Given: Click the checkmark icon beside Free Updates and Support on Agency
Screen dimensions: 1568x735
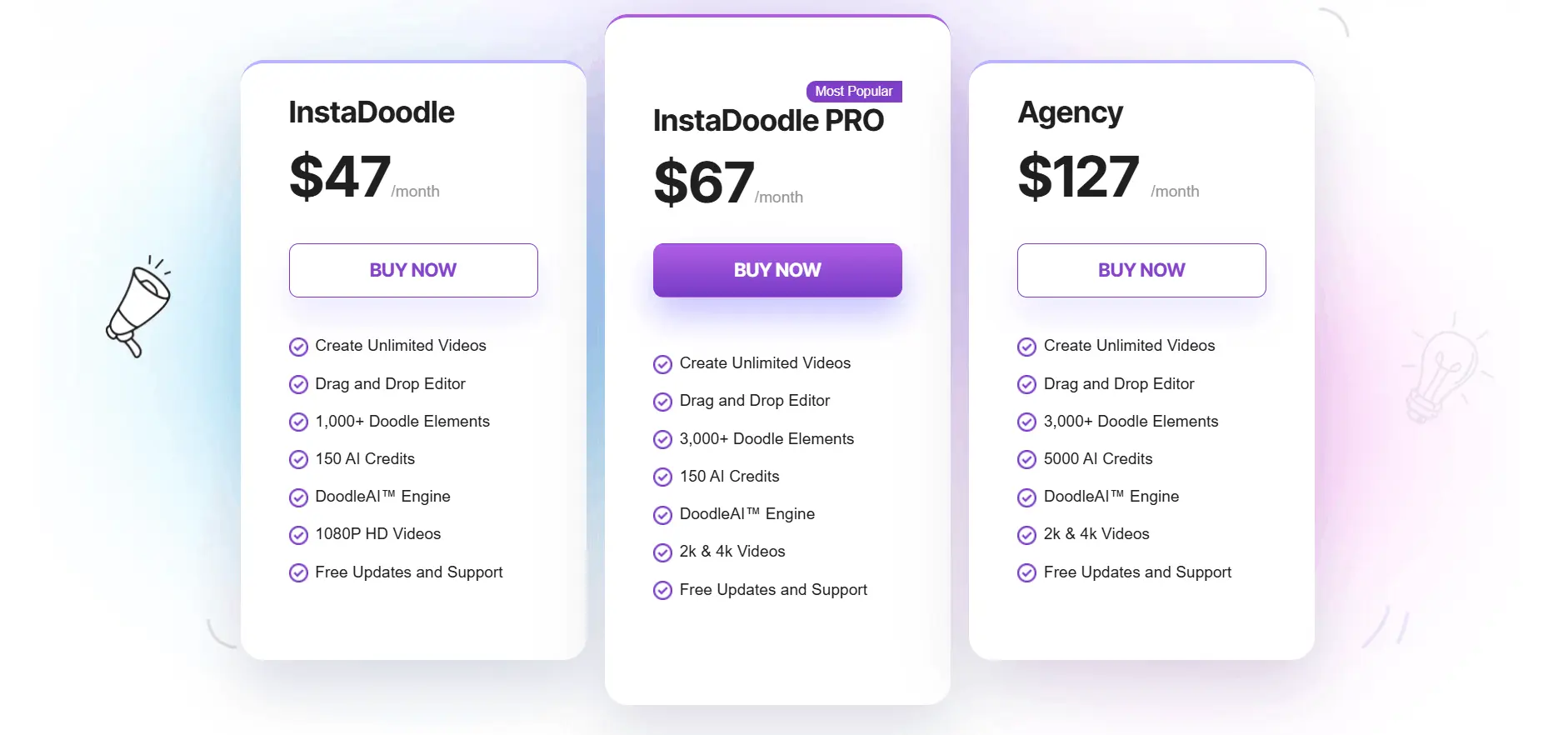Looking at the screenshot, I should pos(1026,572).
